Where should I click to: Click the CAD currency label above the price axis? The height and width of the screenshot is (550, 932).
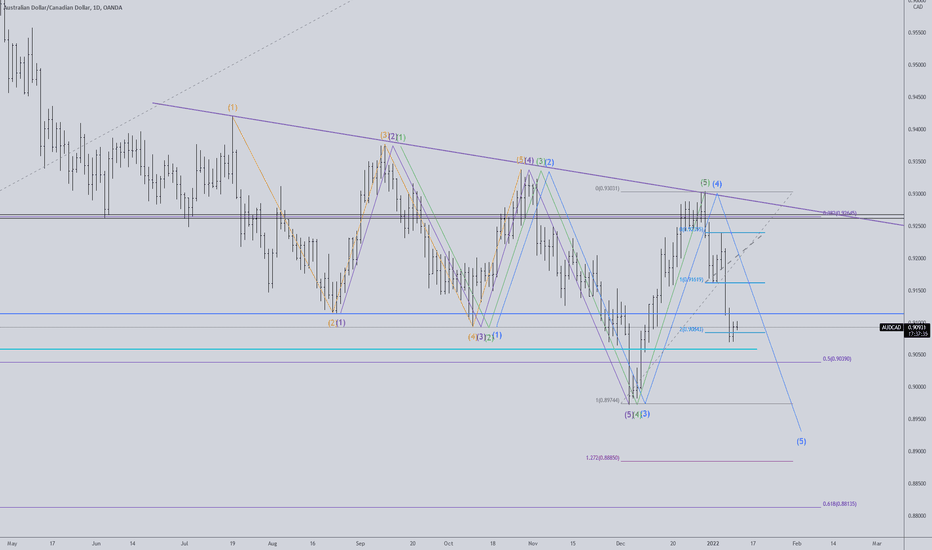[918, 7]
